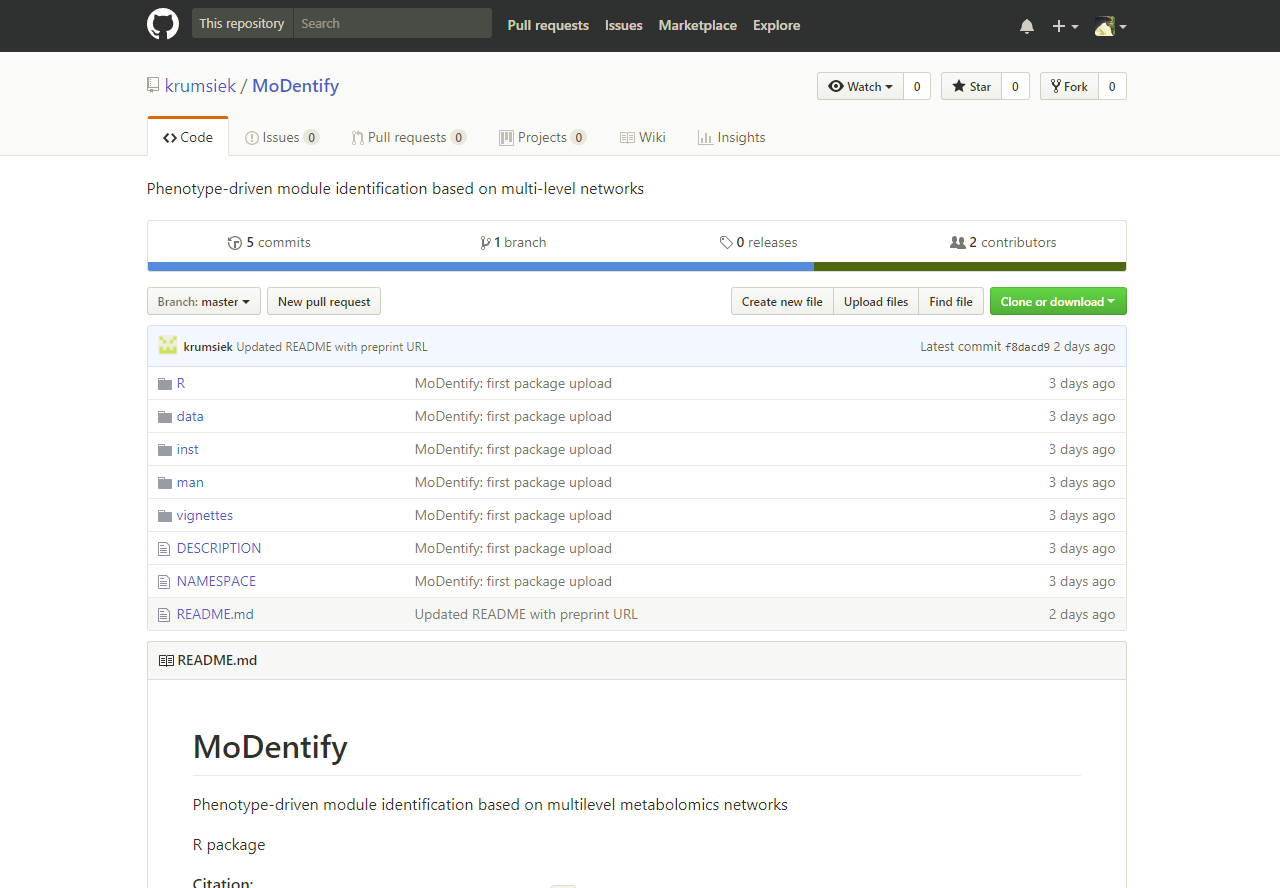Viewport: 1280px width, 888px height.
Task: Open the commit hash f8dacd9
Action: point(1027,346)
